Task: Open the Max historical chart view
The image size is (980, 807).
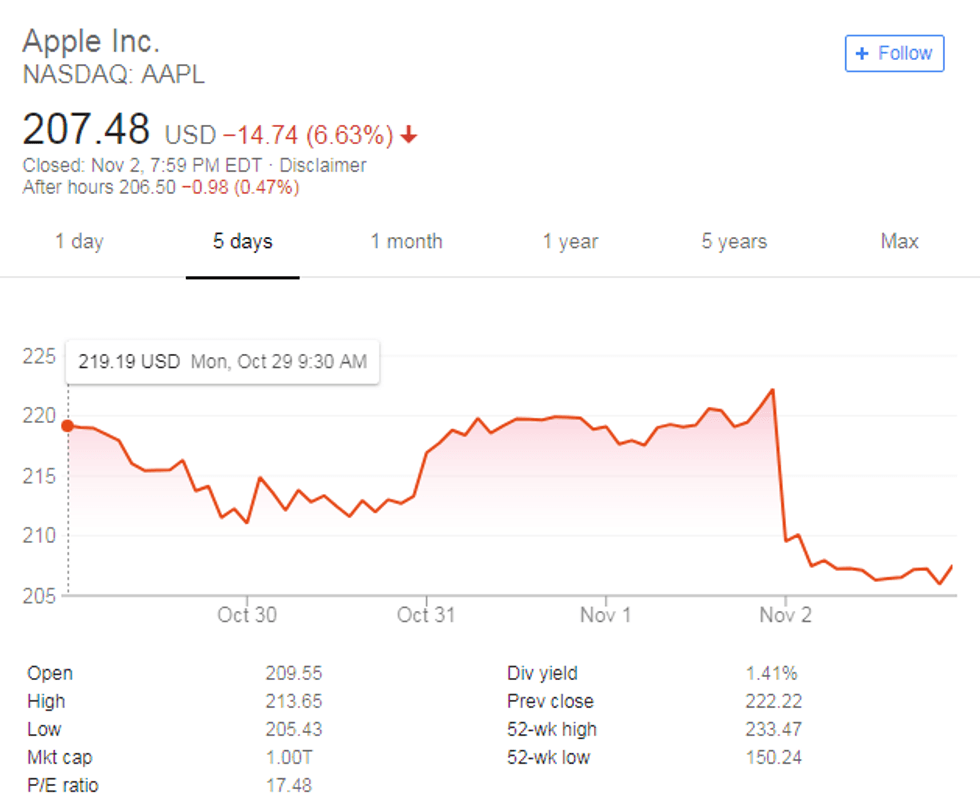Action: pos(899,241)
